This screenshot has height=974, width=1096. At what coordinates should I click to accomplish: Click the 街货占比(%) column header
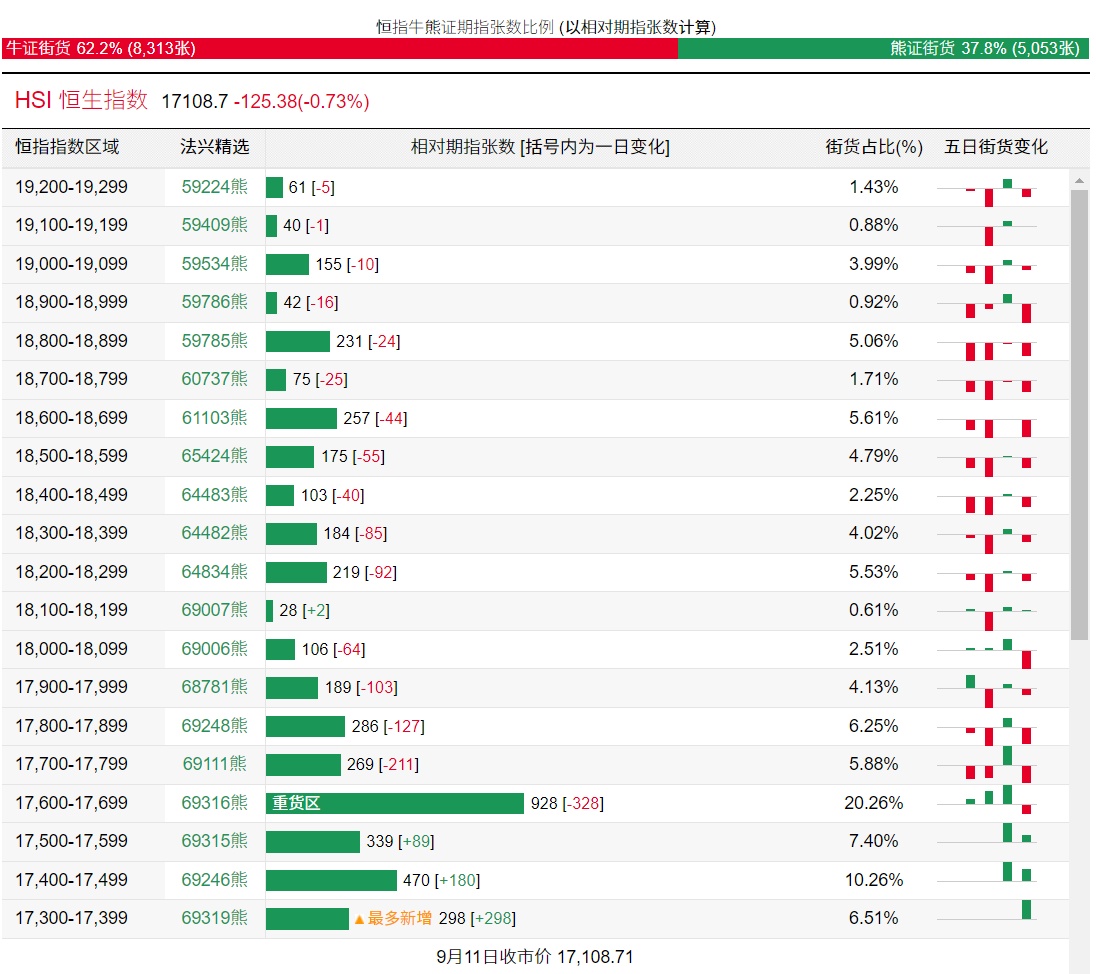873,147
